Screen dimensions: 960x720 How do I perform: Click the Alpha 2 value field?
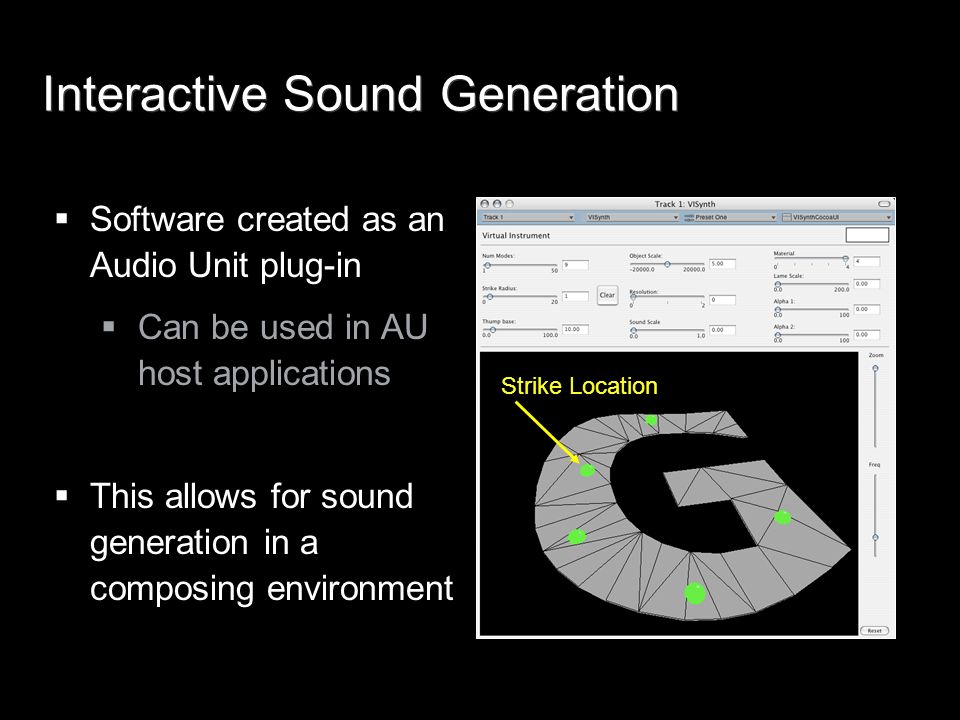click(866, 335)
